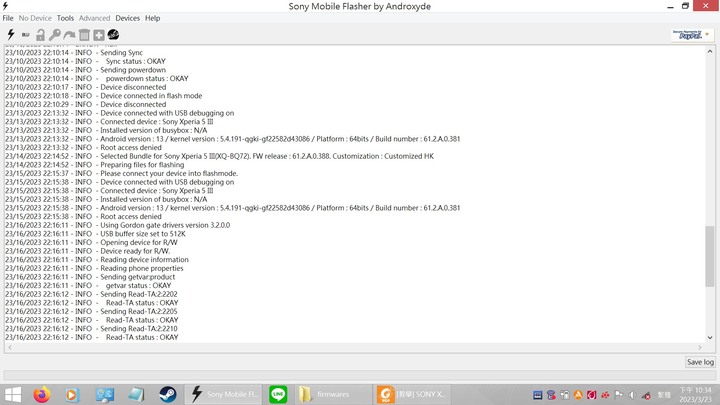Click the 'Using Gordon gate drivers version 3.2.0.0' line
The width and height of the screenshot is (720, 405).
pyautogui.click(x=118, y=225)
